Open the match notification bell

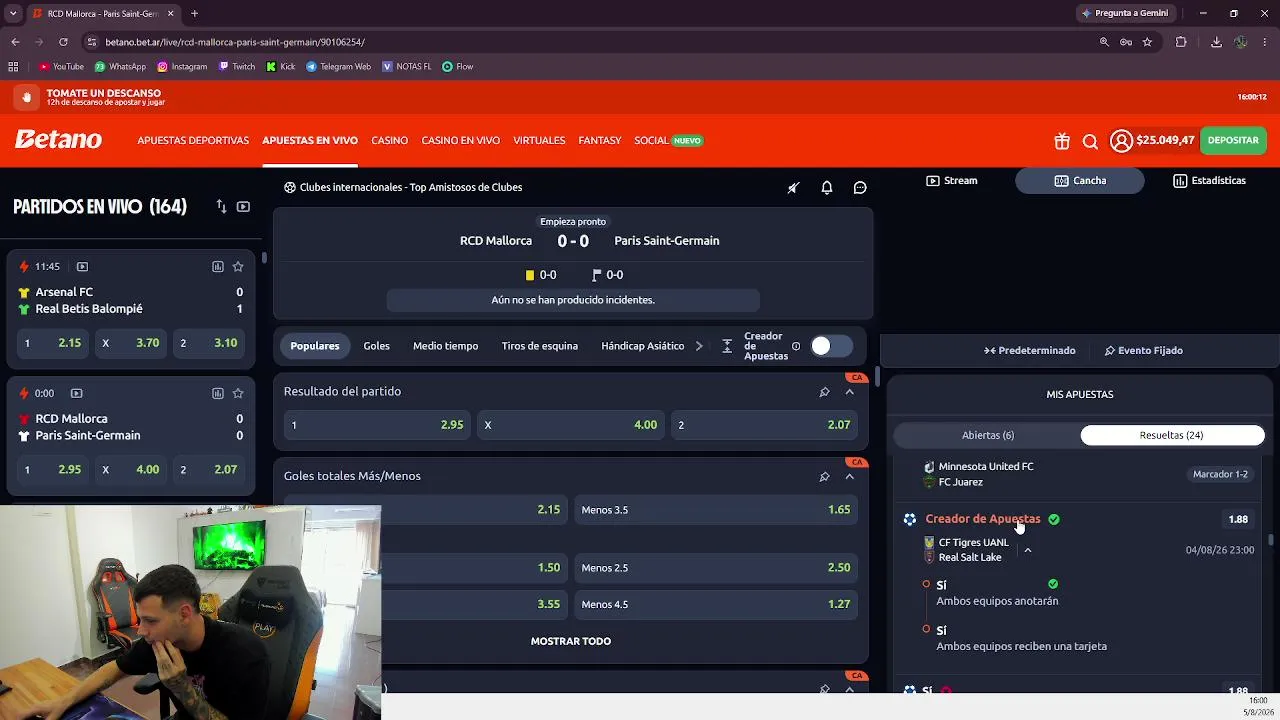827,187
